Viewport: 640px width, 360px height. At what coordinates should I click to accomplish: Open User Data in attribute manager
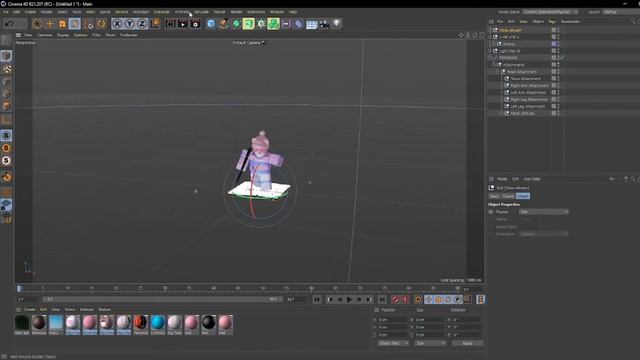532,179
